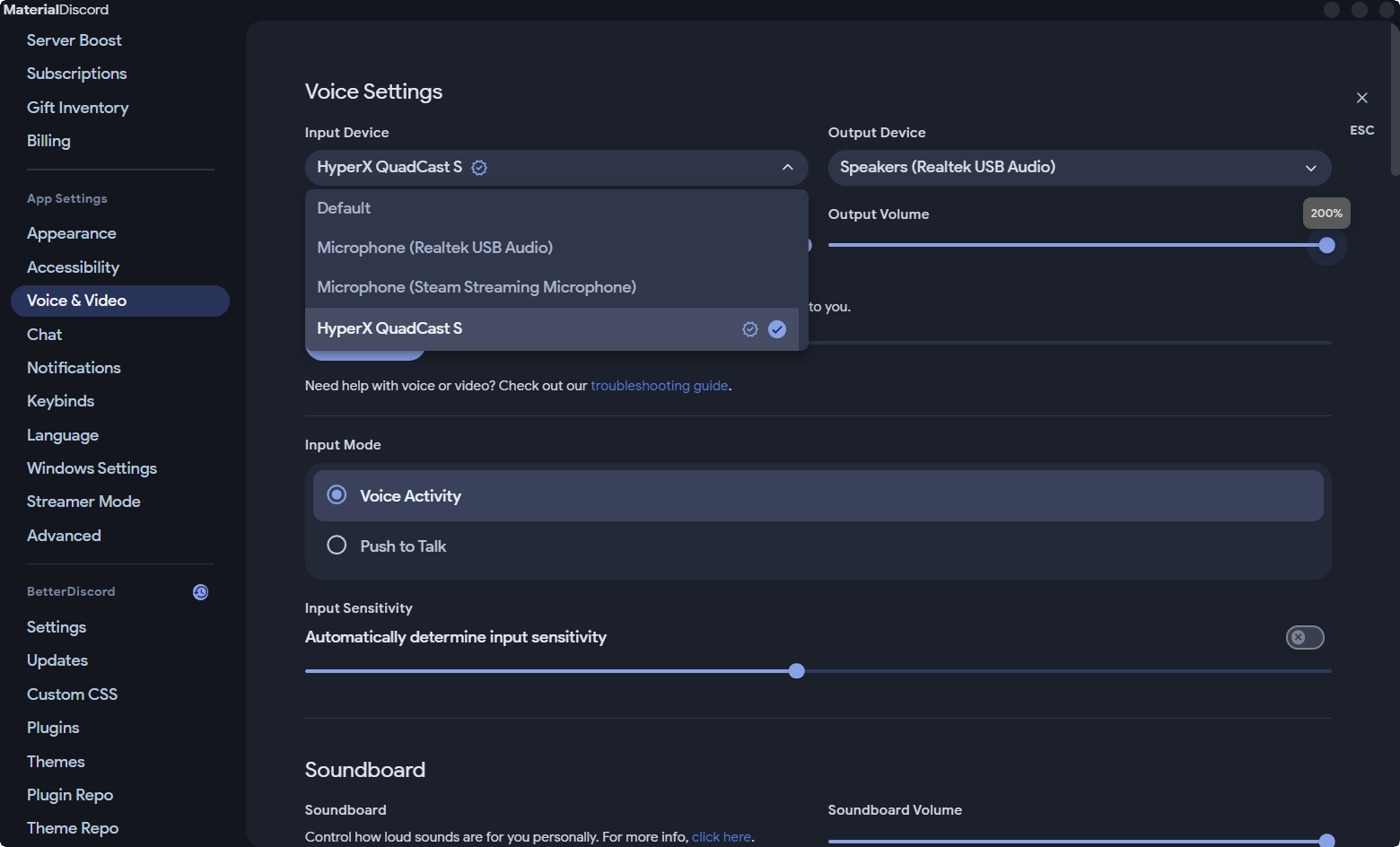Screen dimensions: 1400x847
Task: Open BetterDiscord Updates page
Action: coord(57,660)
